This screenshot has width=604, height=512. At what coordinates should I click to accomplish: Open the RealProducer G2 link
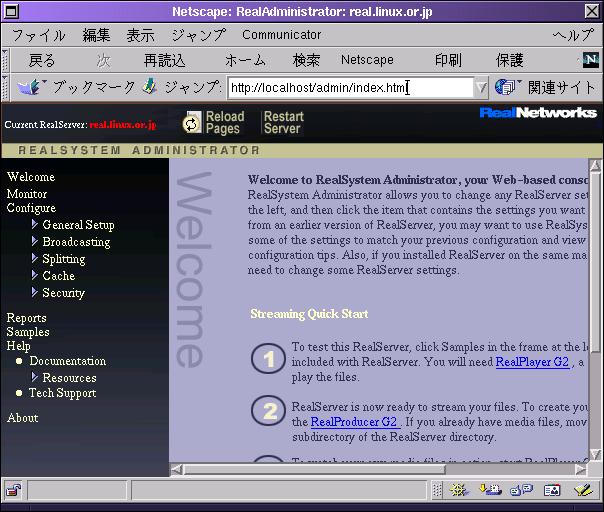coord(354,422)
